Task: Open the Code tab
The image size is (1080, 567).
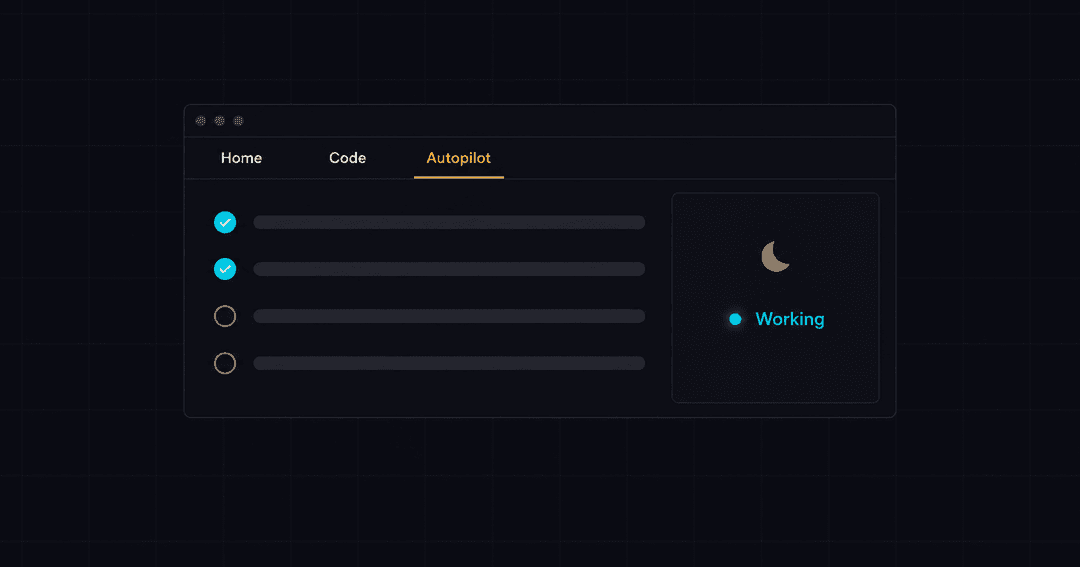Action: click(347, 158)
